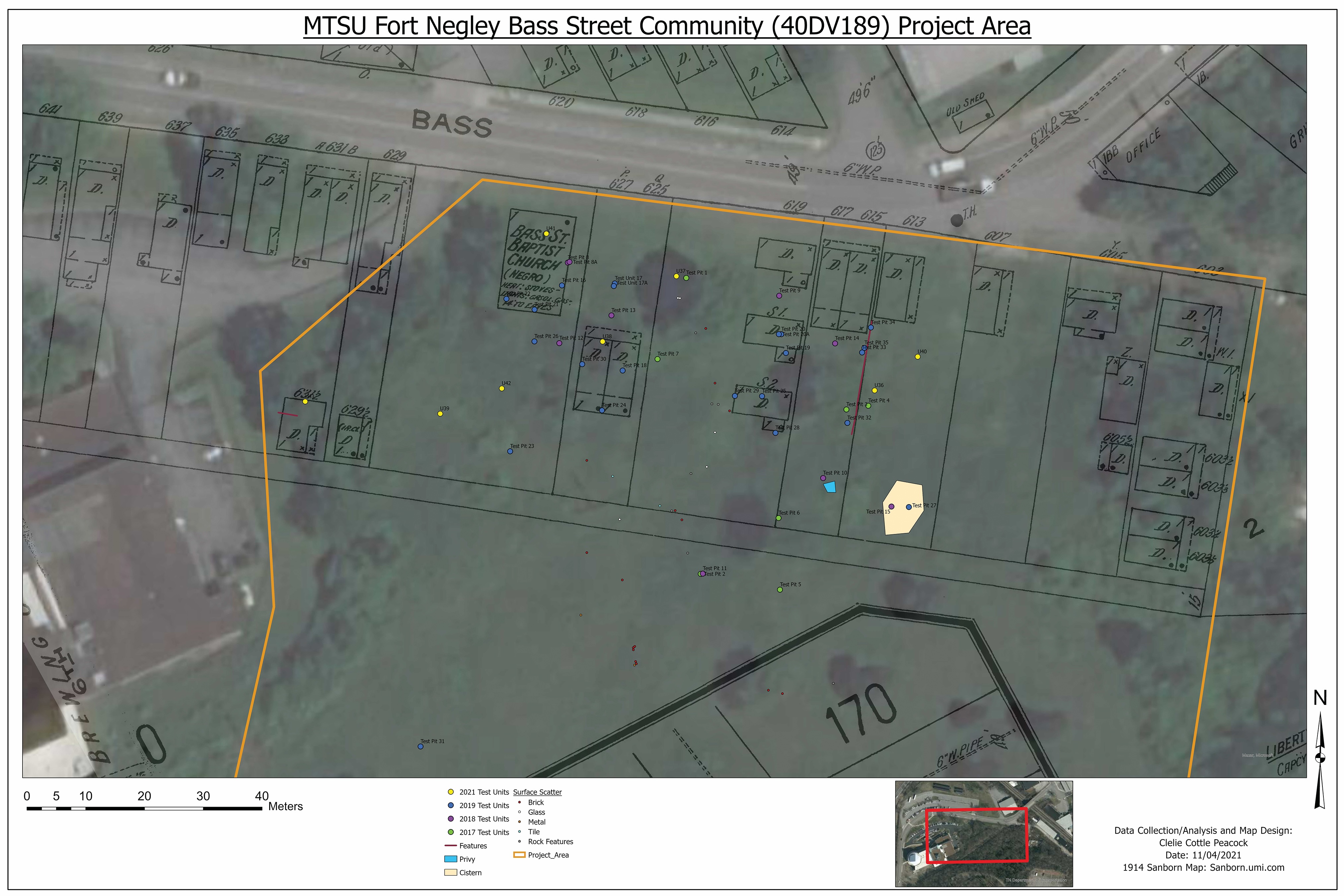Click the Date: 11/04/2021 text
Screen dimensions: 1344x896
click(x=1203, y=856)
